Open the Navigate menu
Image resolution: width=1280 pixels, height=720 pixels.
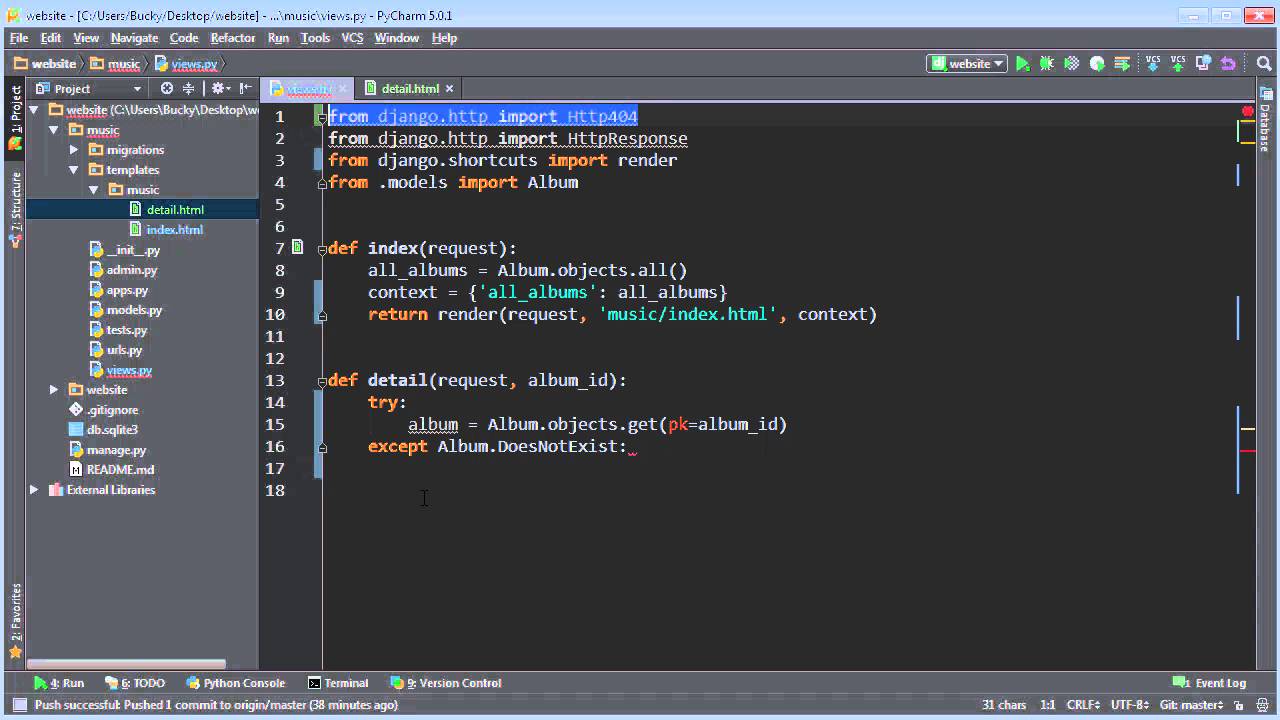[x=134, y=38]
